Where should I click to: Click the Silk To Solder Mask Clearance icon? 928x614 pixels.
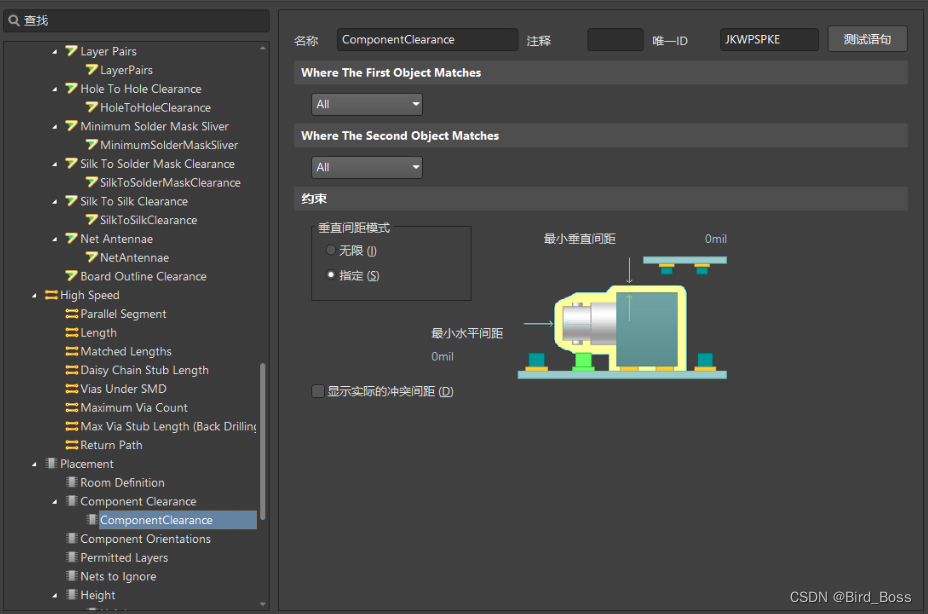tap(72, 163)
